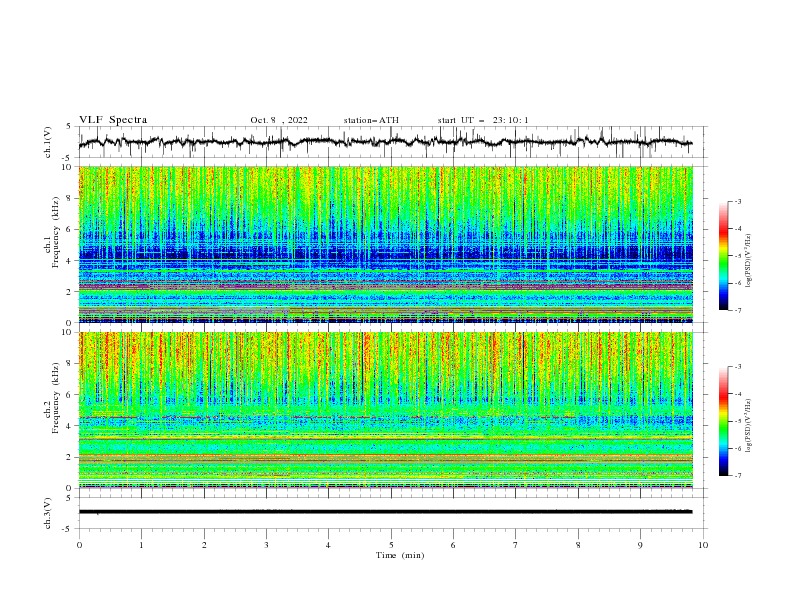Click the "ch.3(V)" axis label
Viewport: 792px width, 612px height.
point(48,514)
